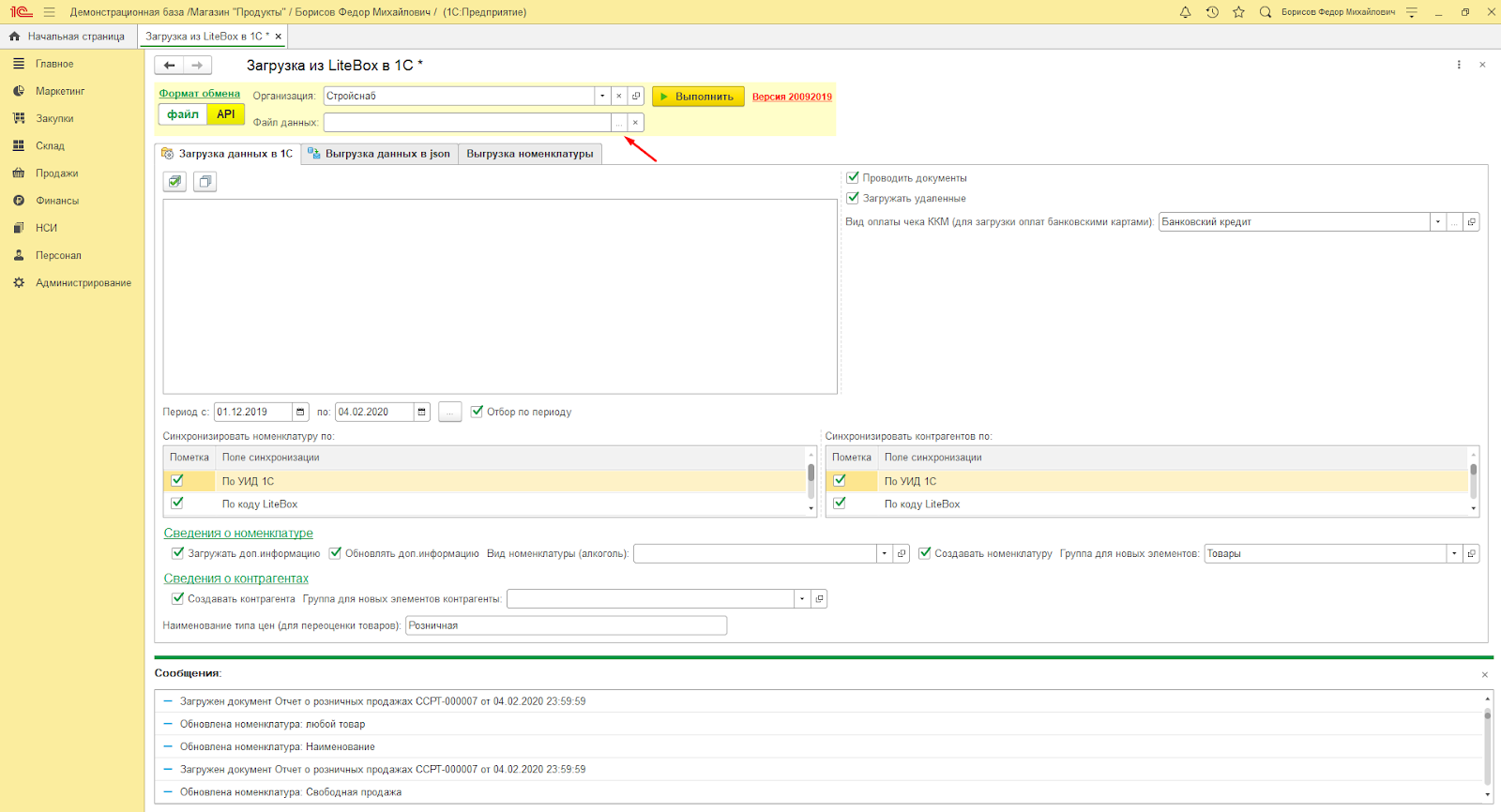Open the global search magnifier
This screenshot has width=1501, height=812.
point(1266,12)
